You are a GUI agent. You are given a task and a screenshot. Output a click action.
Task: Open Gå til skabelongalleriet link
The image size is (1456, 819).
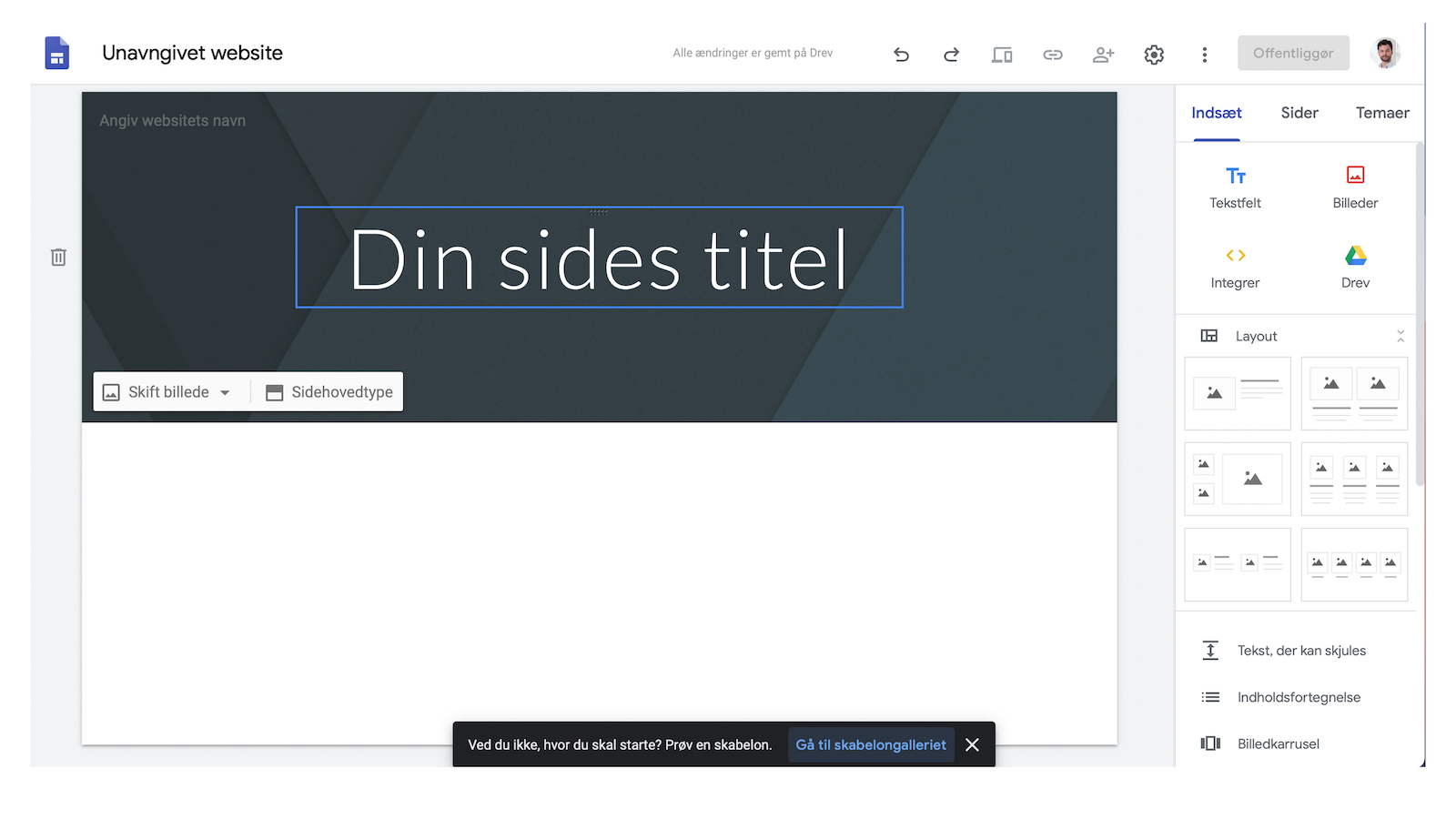click(870, 744)
